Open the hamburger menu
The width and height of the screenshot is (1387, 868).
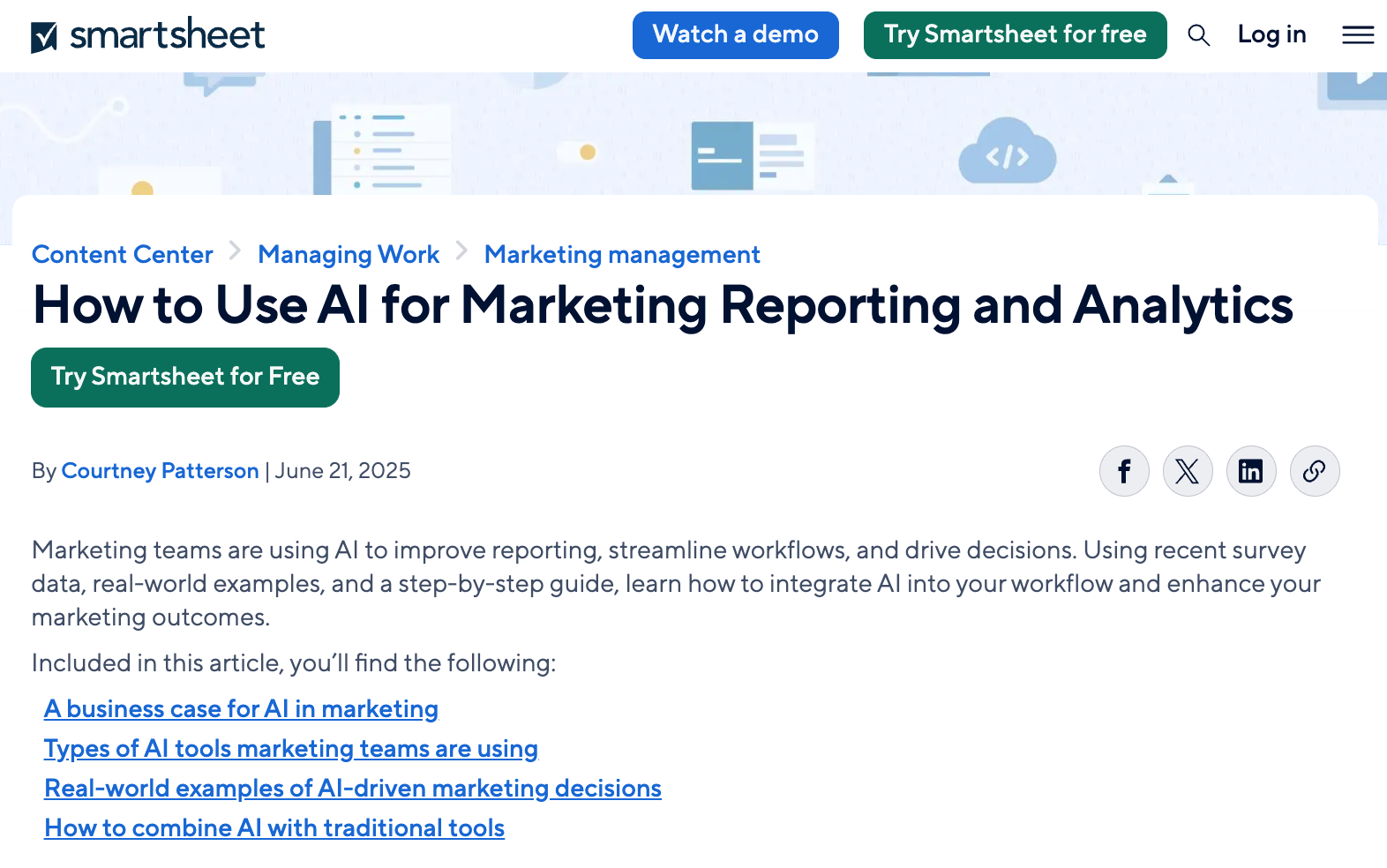(1358, 35)
